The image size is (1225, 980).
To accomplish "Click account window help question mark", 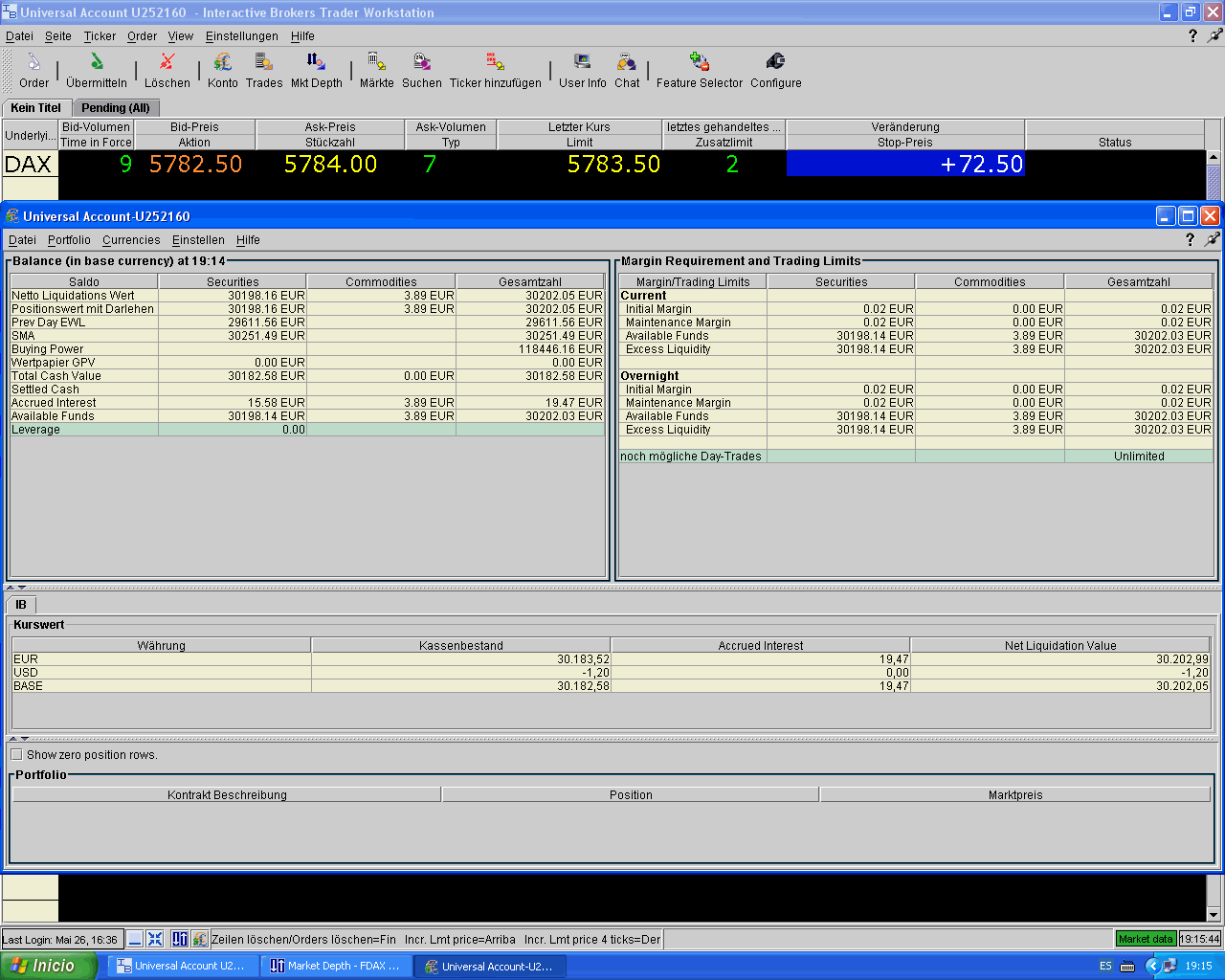I will 1190,239.
